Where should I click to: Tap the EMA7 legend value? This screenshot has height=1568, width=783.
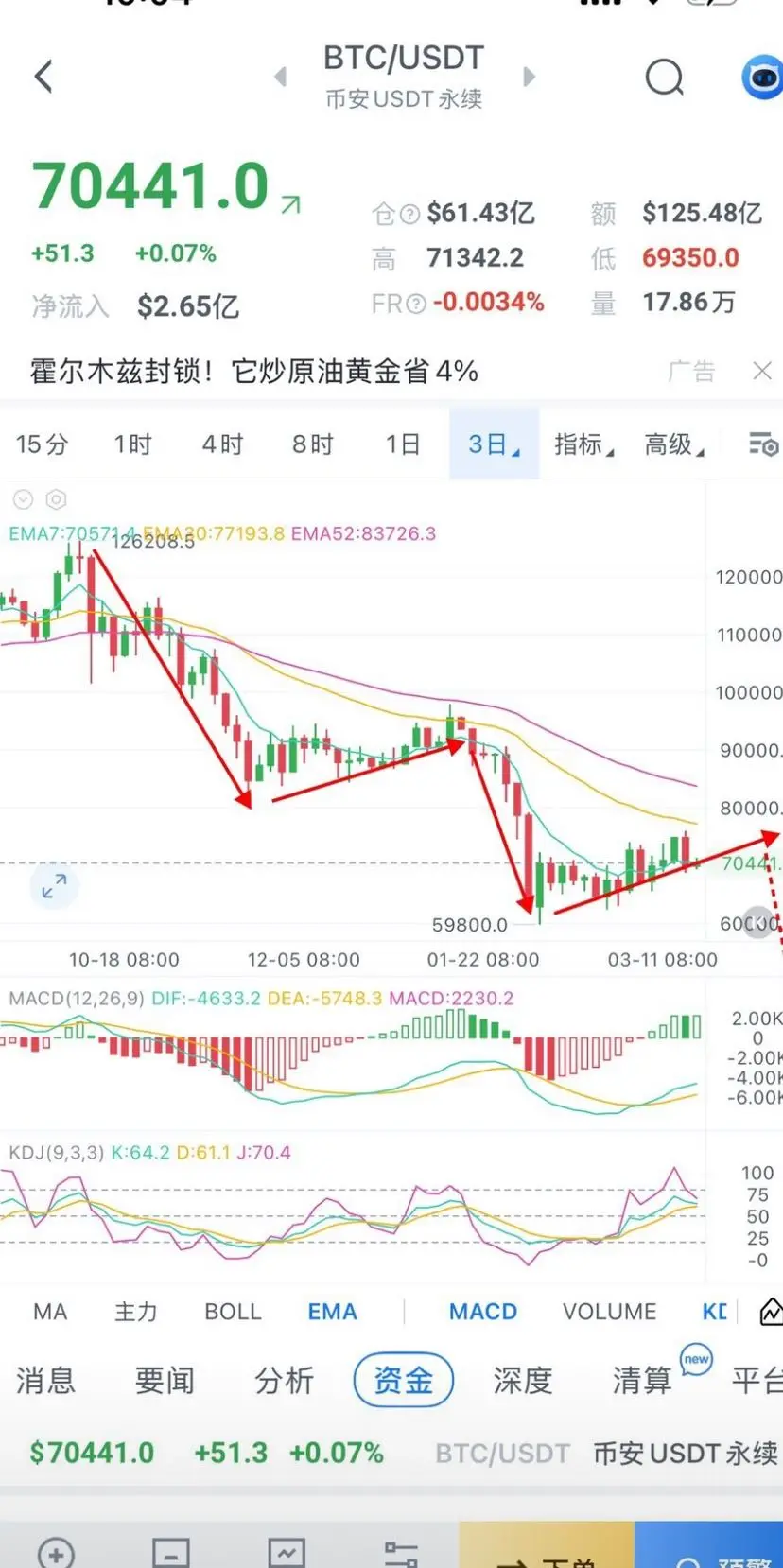coord(71,533)
